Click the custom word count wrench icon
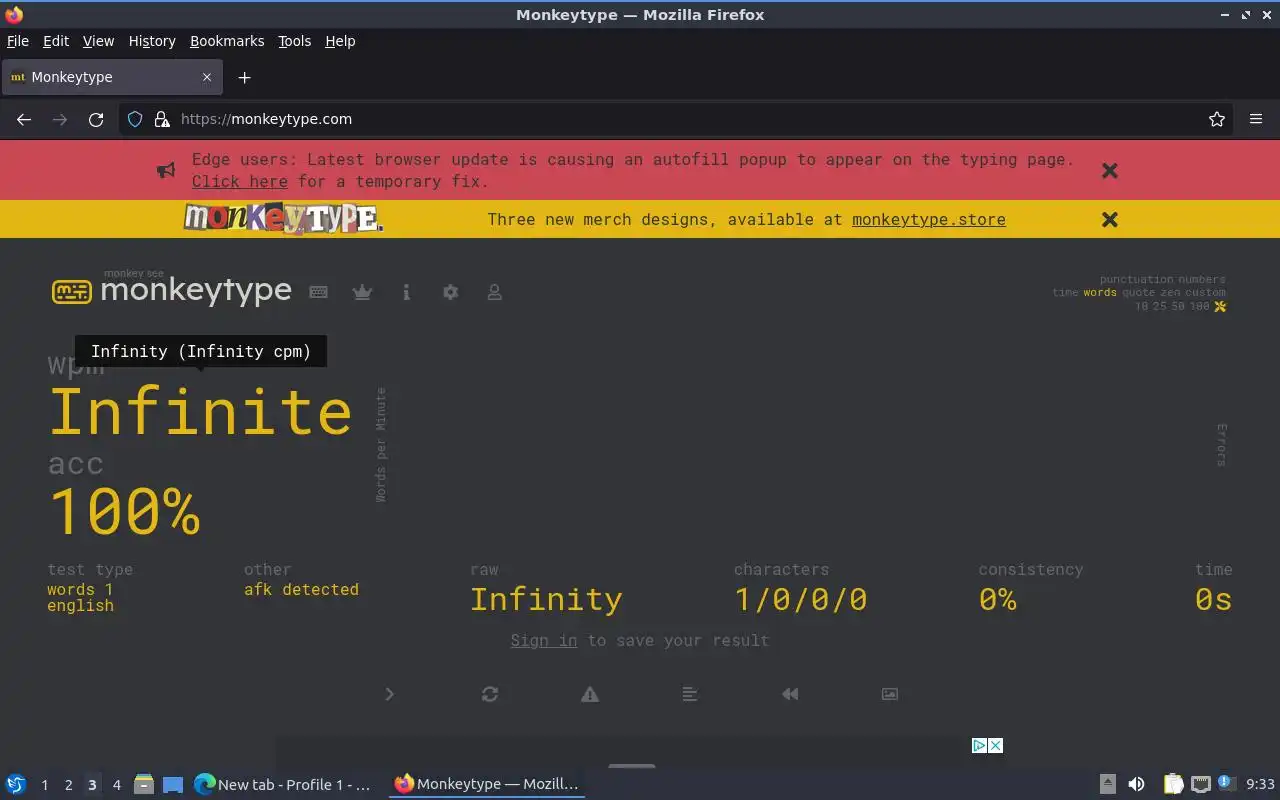Screen dimensions: 1280x800 tap(1220, 306)
